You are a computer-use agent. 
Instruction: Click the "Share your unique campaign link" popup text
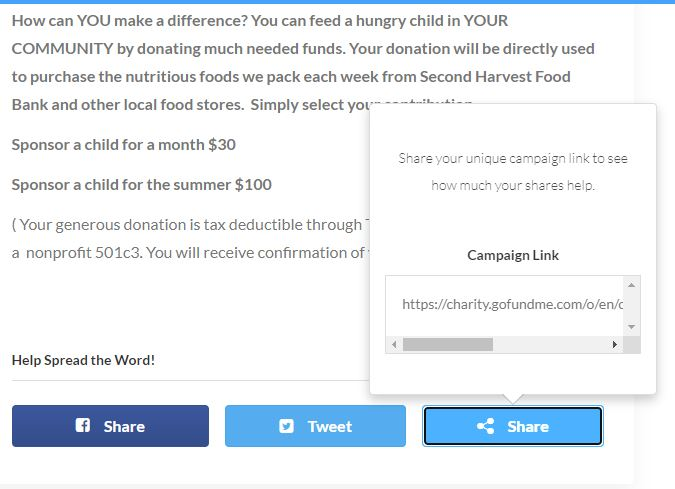click(x=513, y=172)
